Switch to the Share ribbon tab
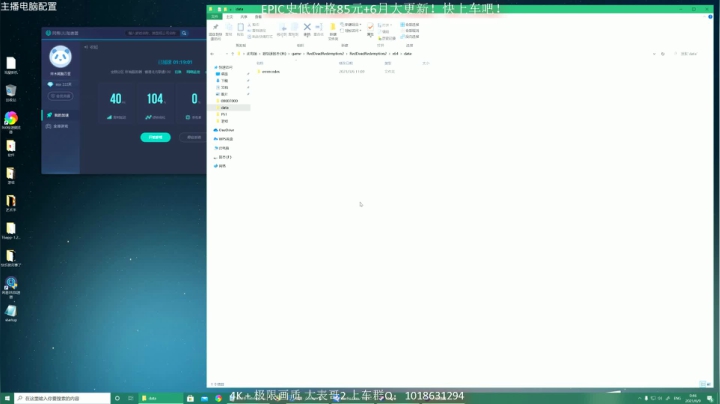720x404 pixels. click(244, 17)
